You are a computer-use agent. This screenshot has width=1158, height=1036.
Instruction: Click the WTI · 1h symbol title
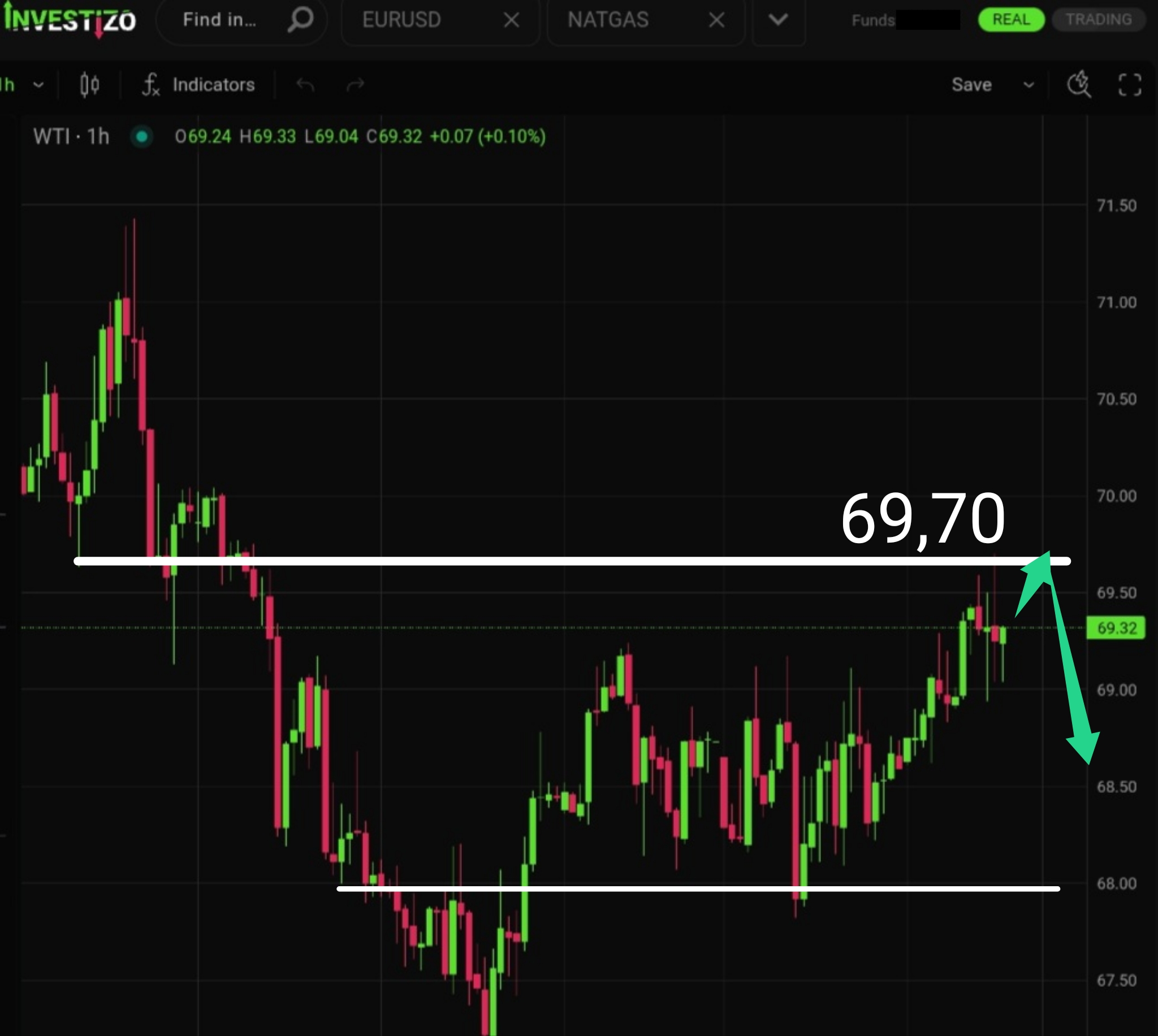(71, 137)
